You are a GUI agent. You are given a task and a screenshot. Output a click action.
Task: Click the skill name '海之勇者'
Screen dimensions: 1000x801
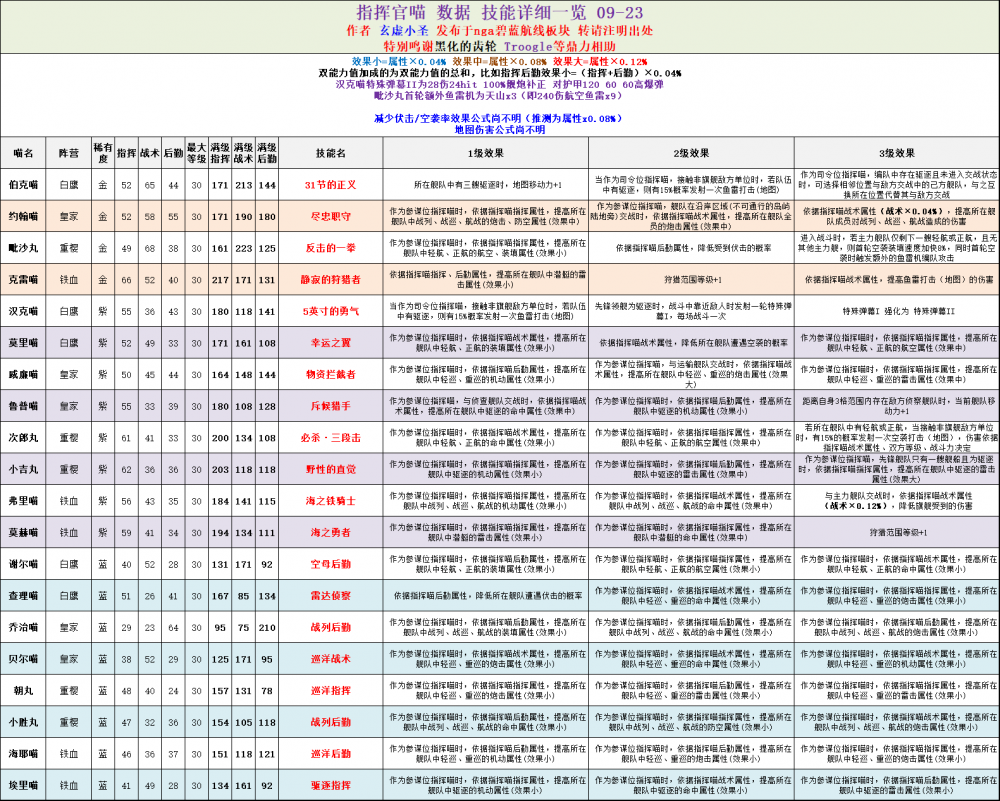(330, 533)
